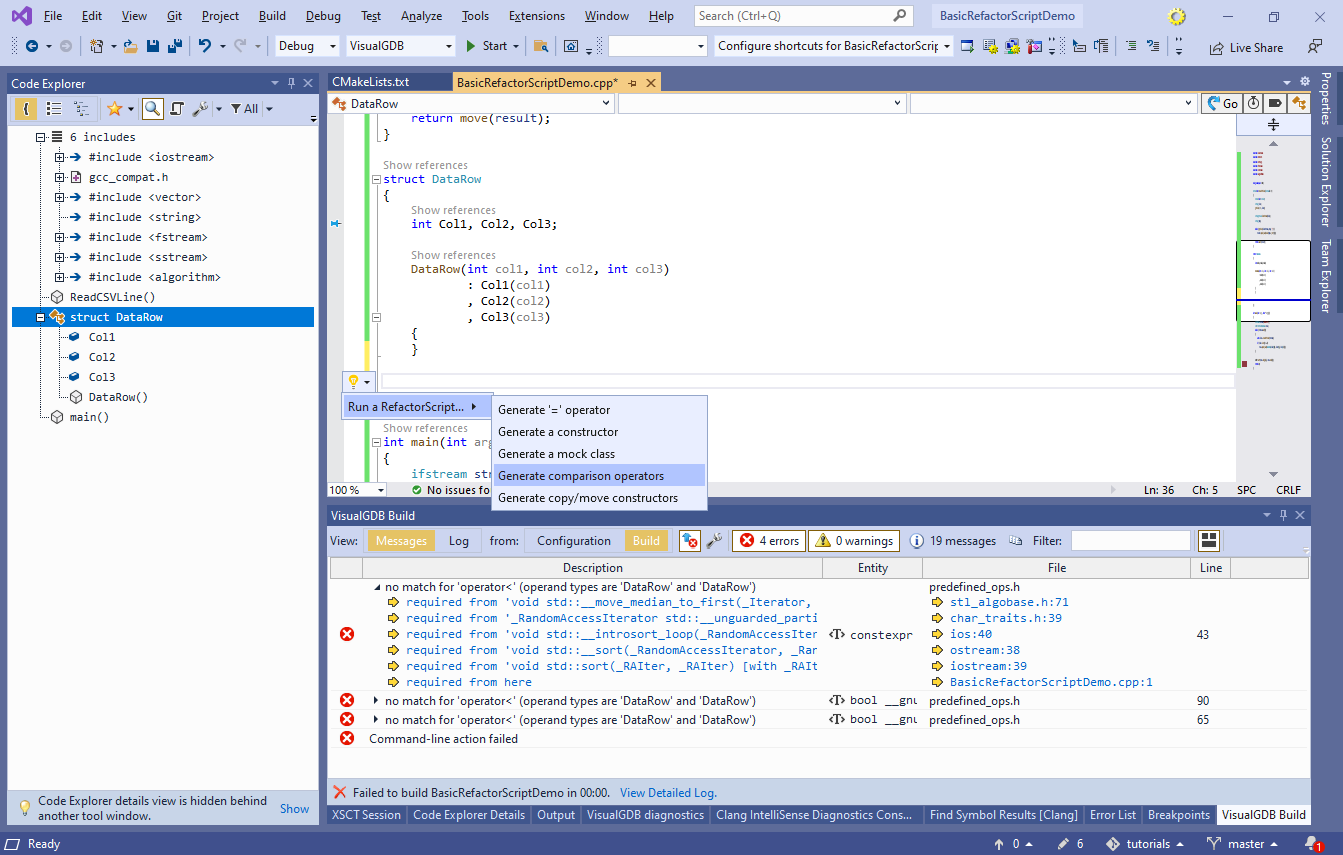Collapse the 6 includes tree node

41,137
